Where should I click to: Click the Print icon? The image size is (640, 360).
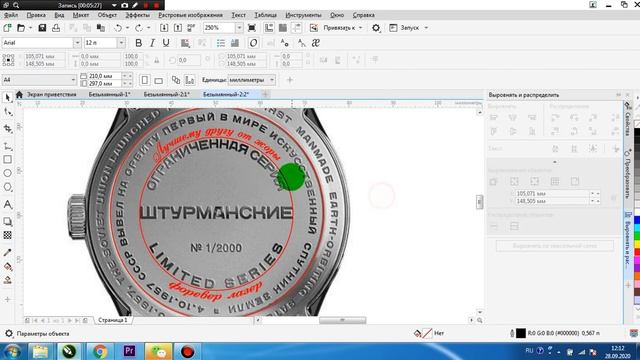pyautogui.click(x=56, y=28)
